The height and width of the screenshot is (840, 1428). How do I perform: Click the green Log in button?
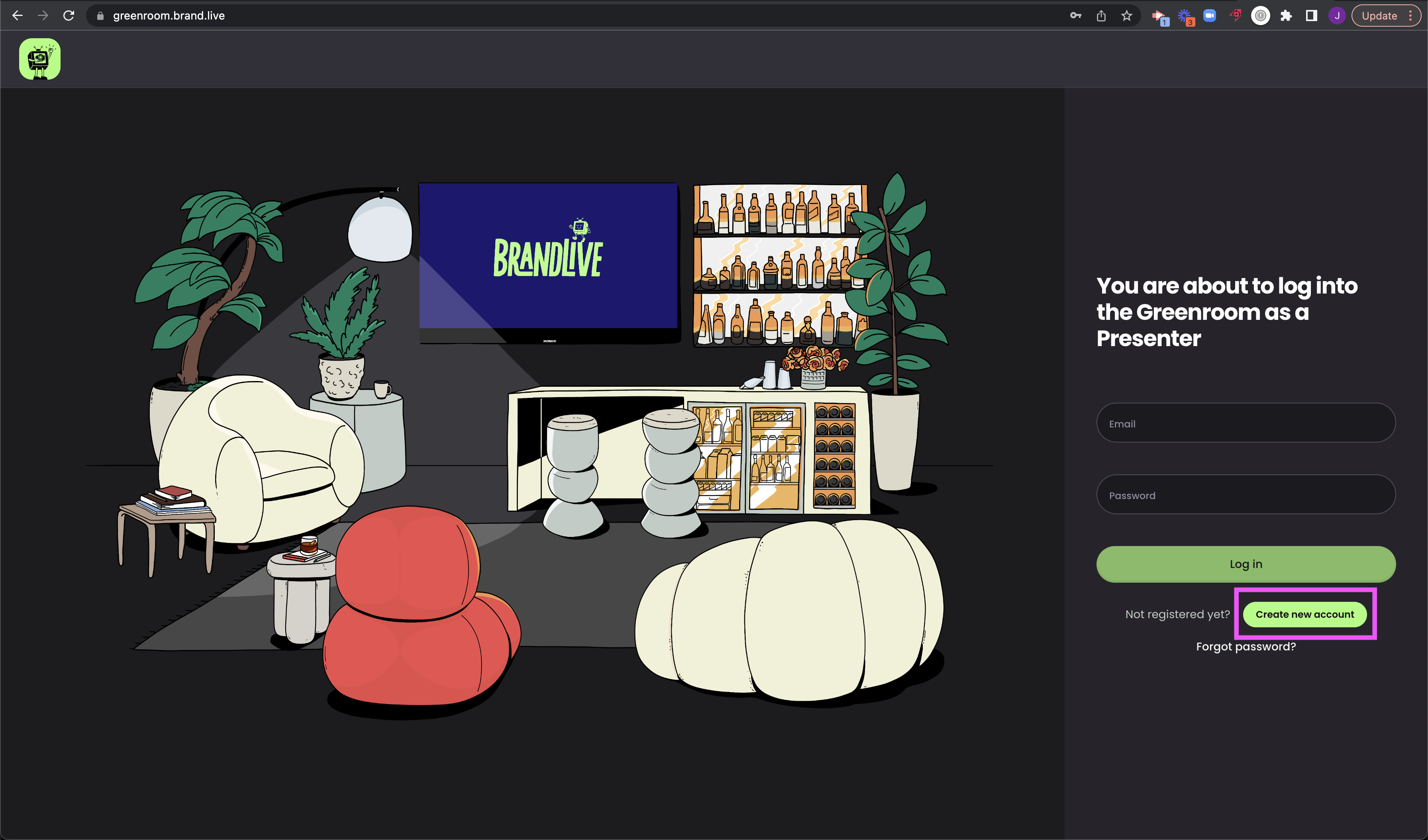point(1246,564)
